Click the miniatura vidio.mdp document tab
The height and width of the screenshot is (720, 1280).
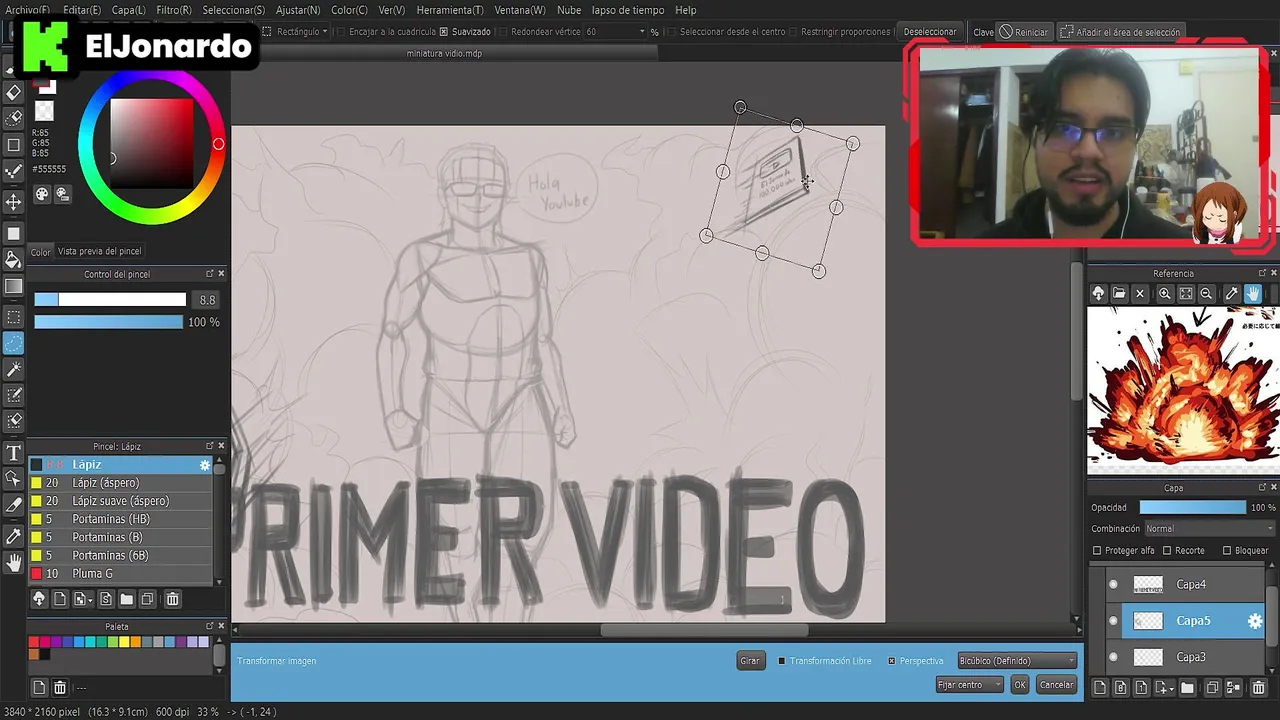(x=444, y=54)
